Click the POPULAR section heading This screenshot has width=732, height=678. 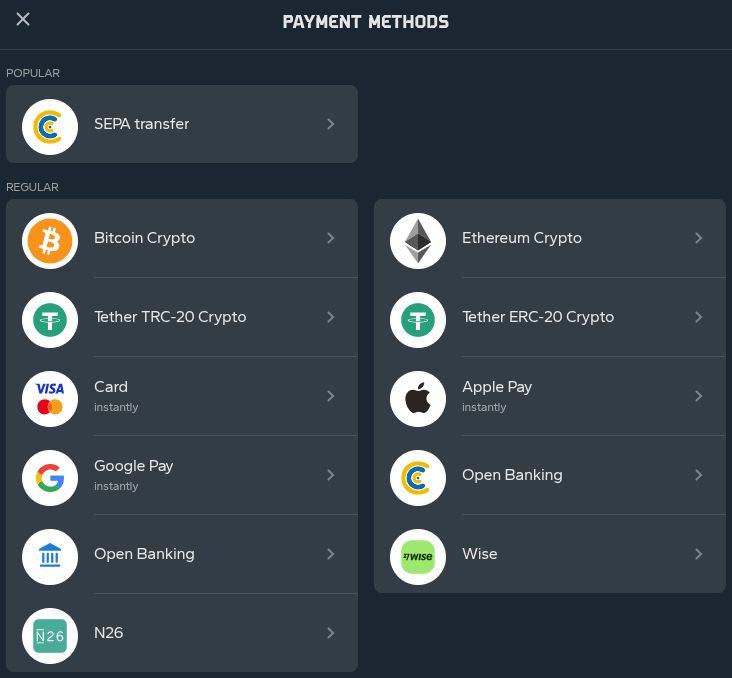tap(33, 73)
